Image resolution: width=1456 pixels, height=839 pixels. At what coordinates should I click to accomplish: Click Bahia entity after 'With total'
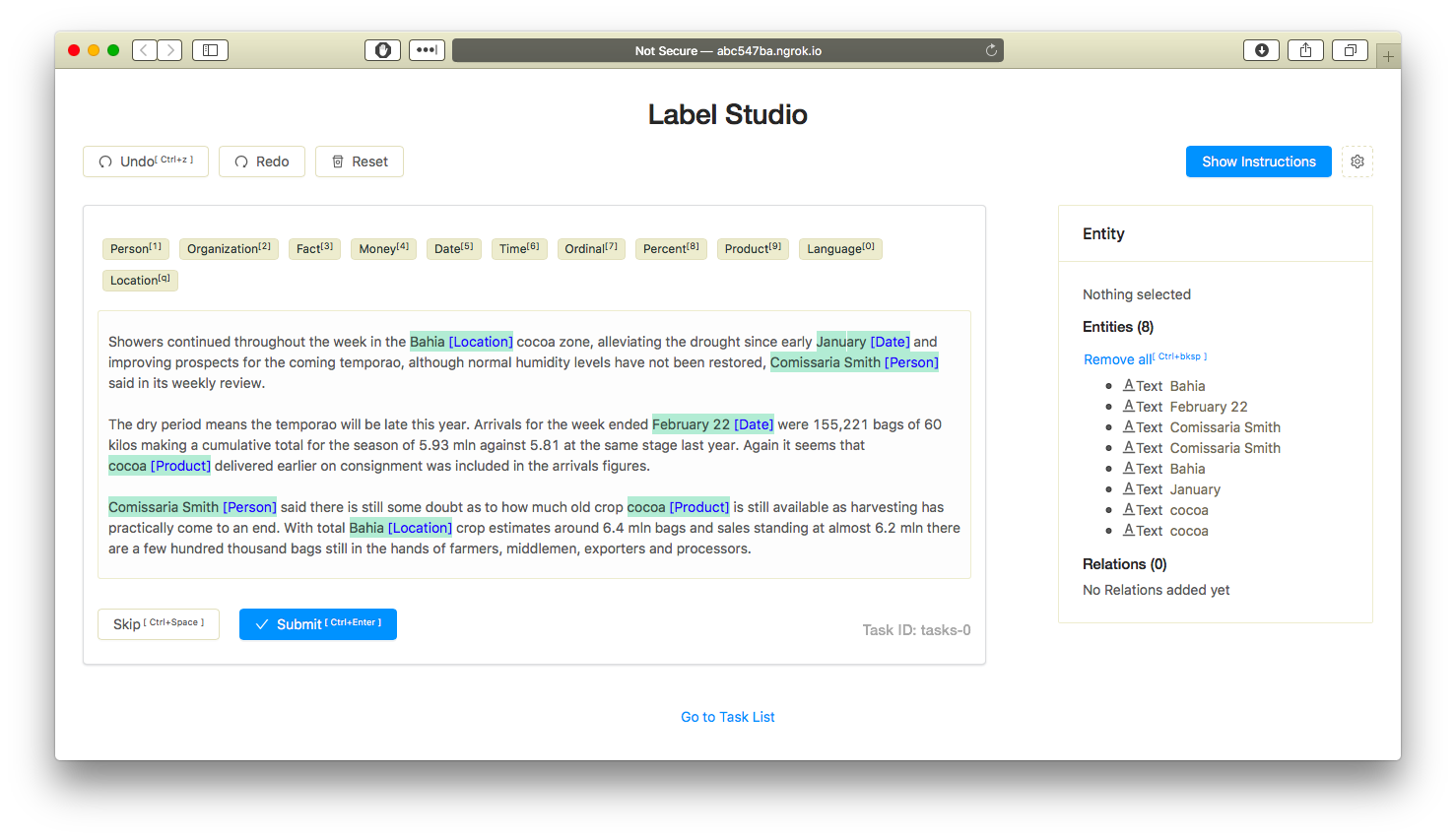[x=401, y=528]
